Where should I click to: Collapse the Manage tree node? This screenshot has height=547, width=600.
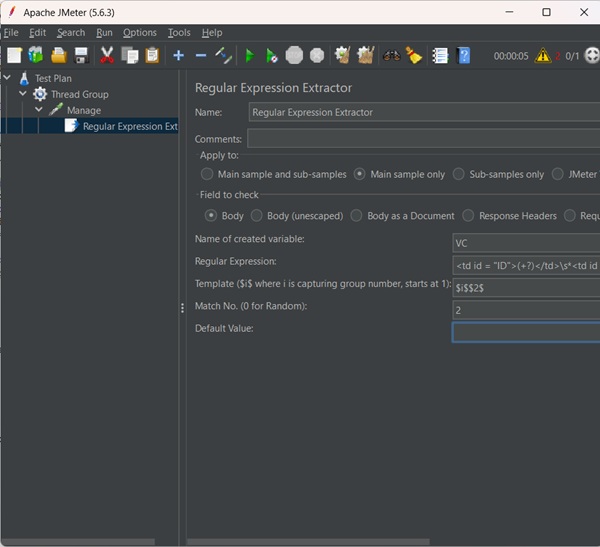click(39, 109)
